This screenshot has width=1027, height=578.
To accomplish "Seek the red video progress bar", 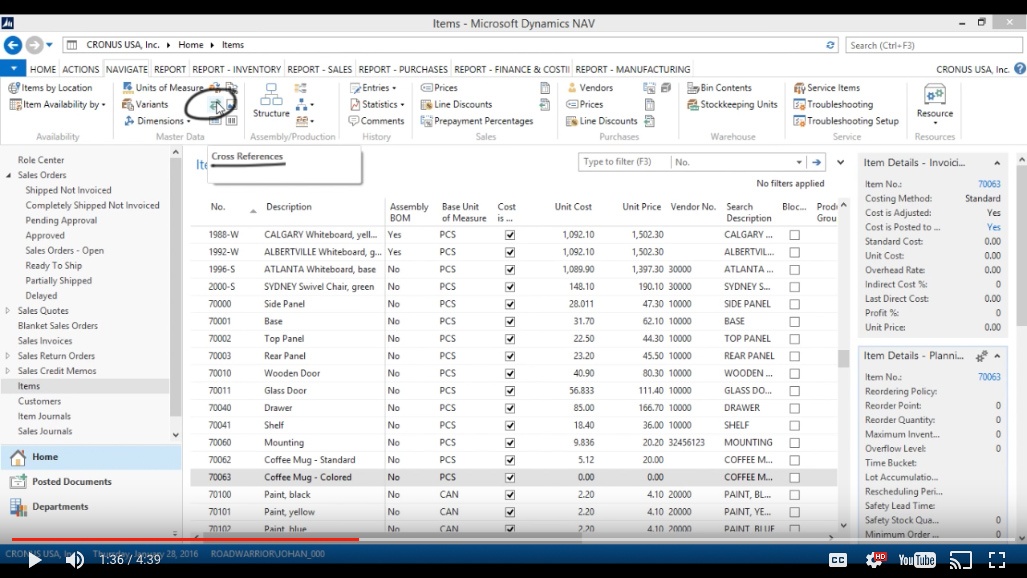I will pyautogui.click(x=185, y=539).
